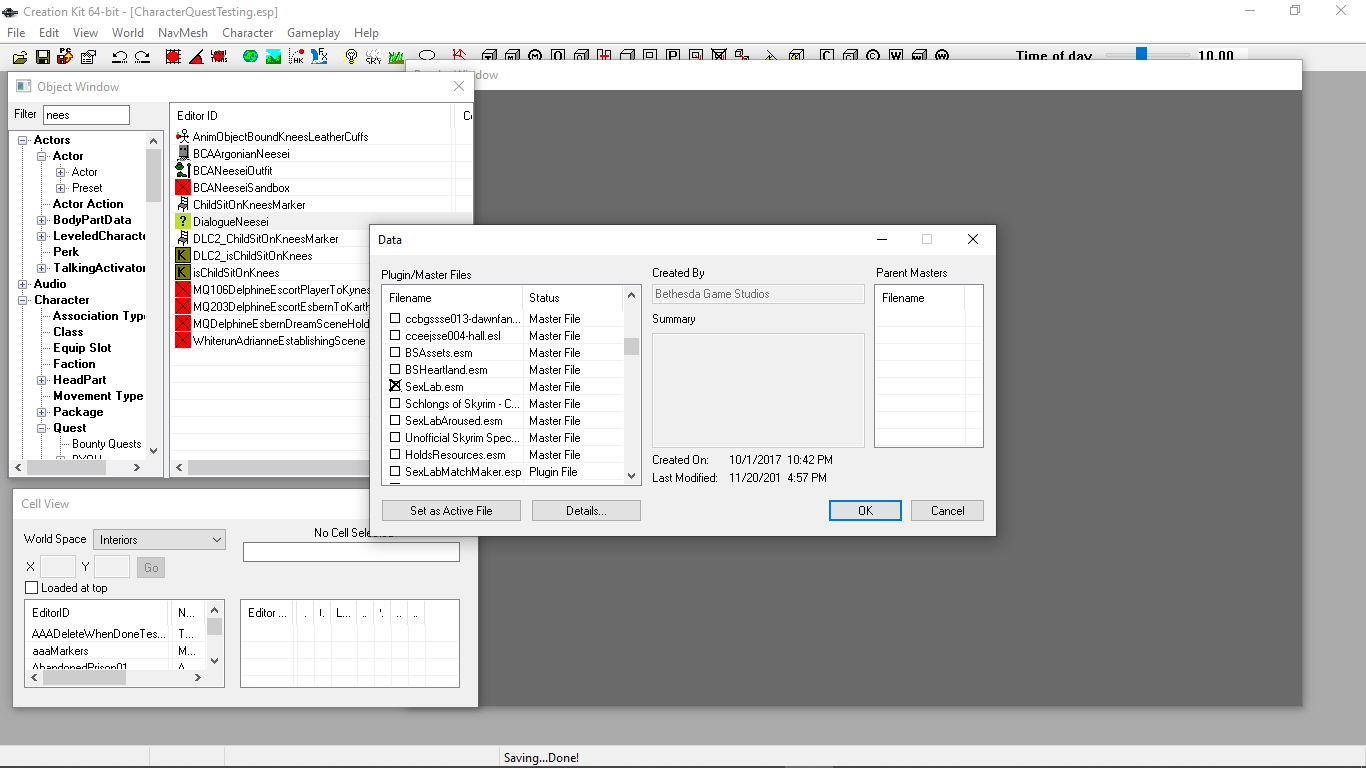The width and height of the screenshot is (1366, 768).
Task: Check the BSAssets.esm plugin checkbox
Action: point(395,353)
